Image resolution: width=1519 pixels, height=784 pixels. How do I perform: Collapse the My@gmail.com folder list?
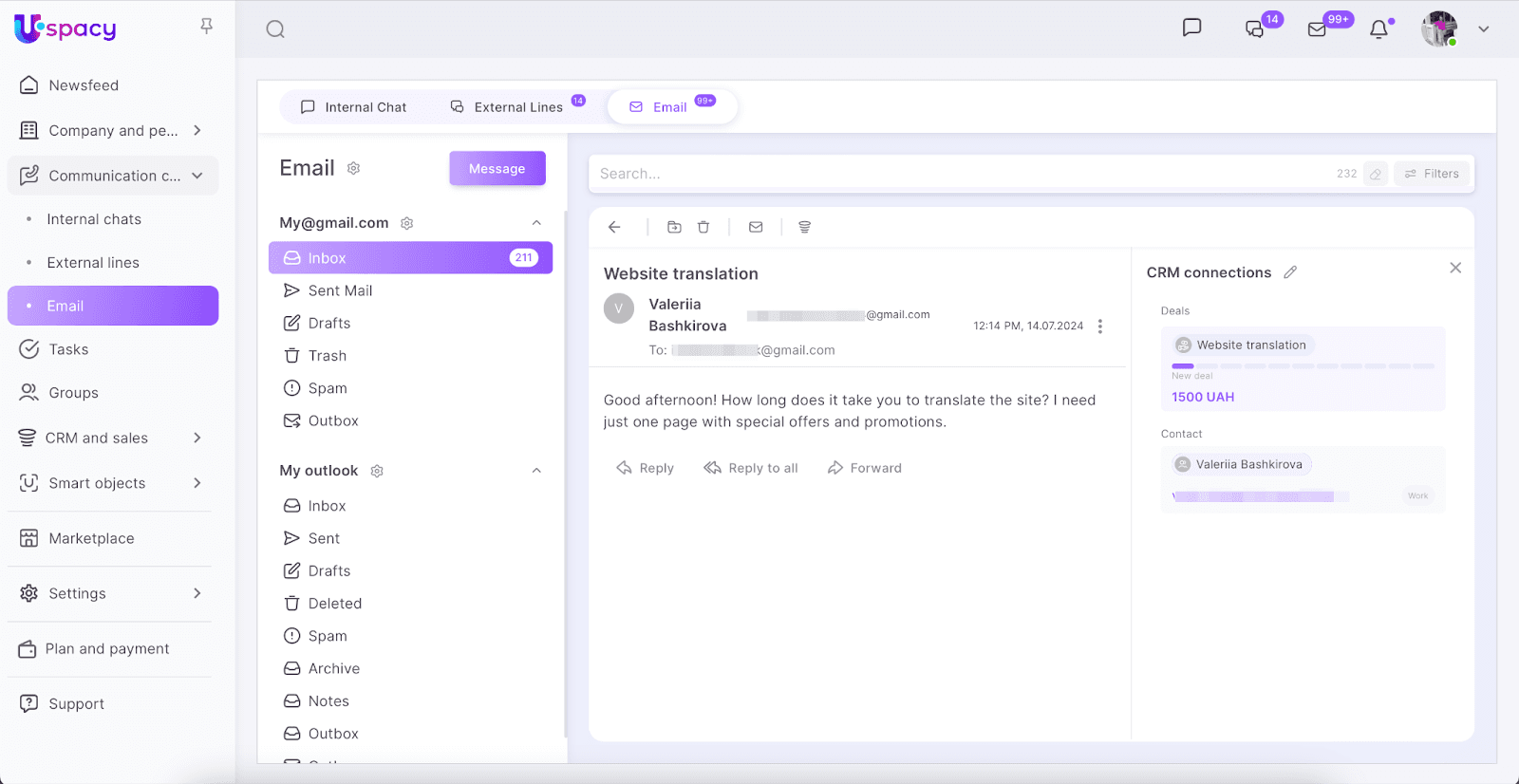click(x=536, y=223)
